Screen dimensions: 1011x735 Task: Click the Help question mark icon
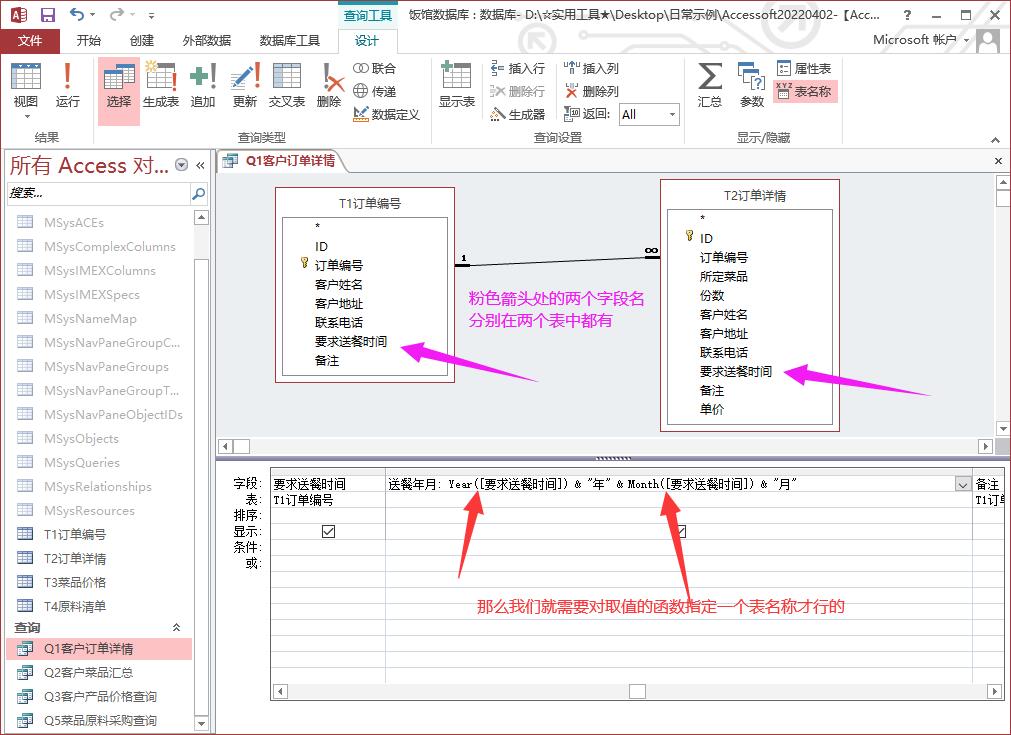907,15
